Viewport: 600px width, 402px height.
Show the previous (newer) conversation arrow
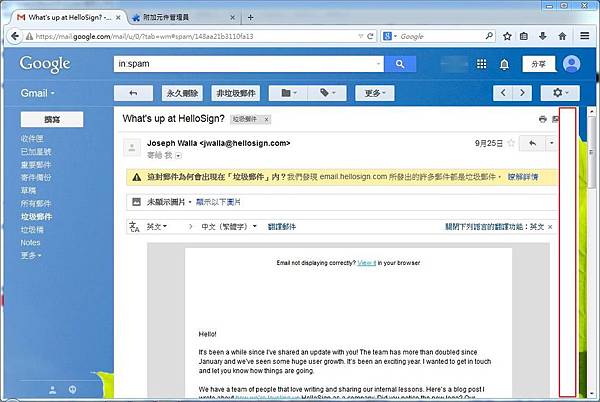[503, 93]
